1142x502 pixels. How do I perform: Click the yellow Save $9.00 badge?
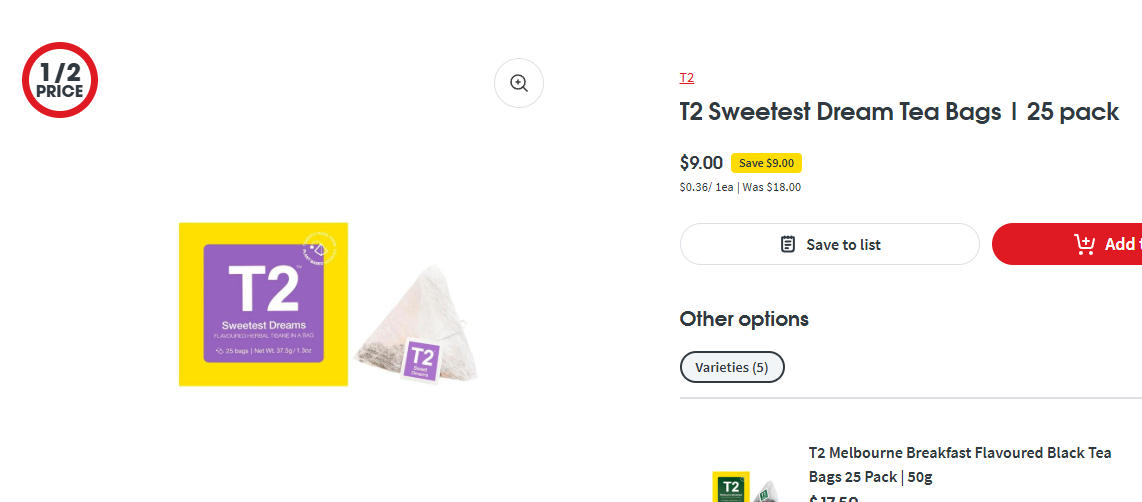point(766,163)
